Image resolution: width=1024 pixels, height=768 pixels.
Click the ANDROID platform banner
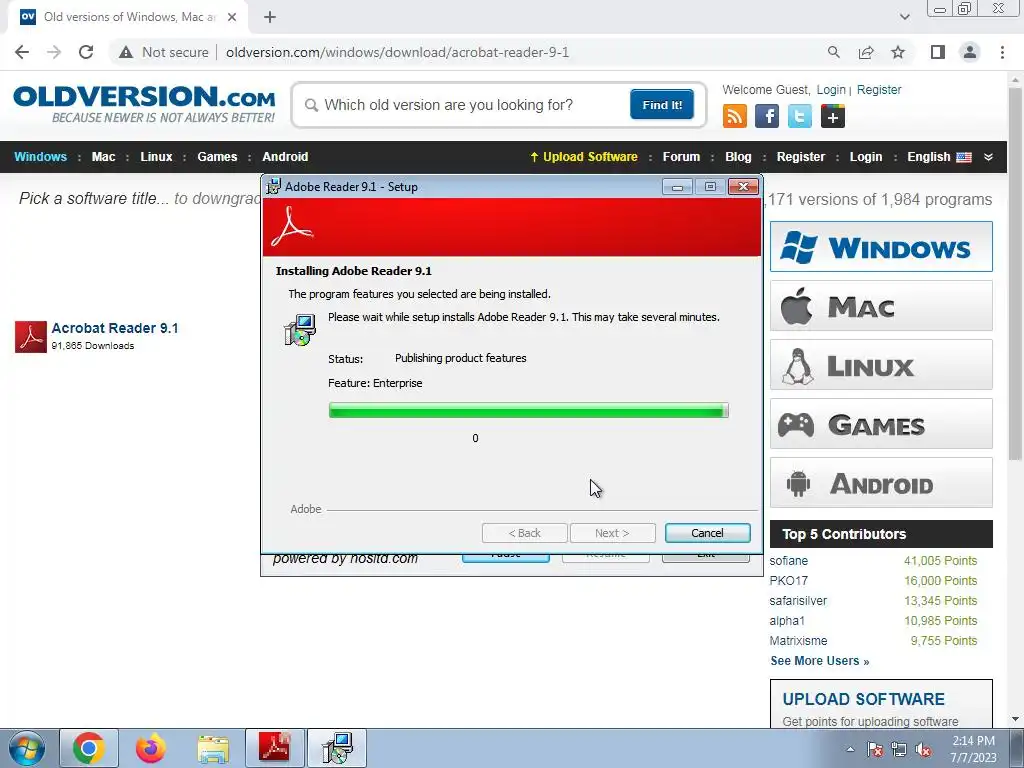click(881, 483)
